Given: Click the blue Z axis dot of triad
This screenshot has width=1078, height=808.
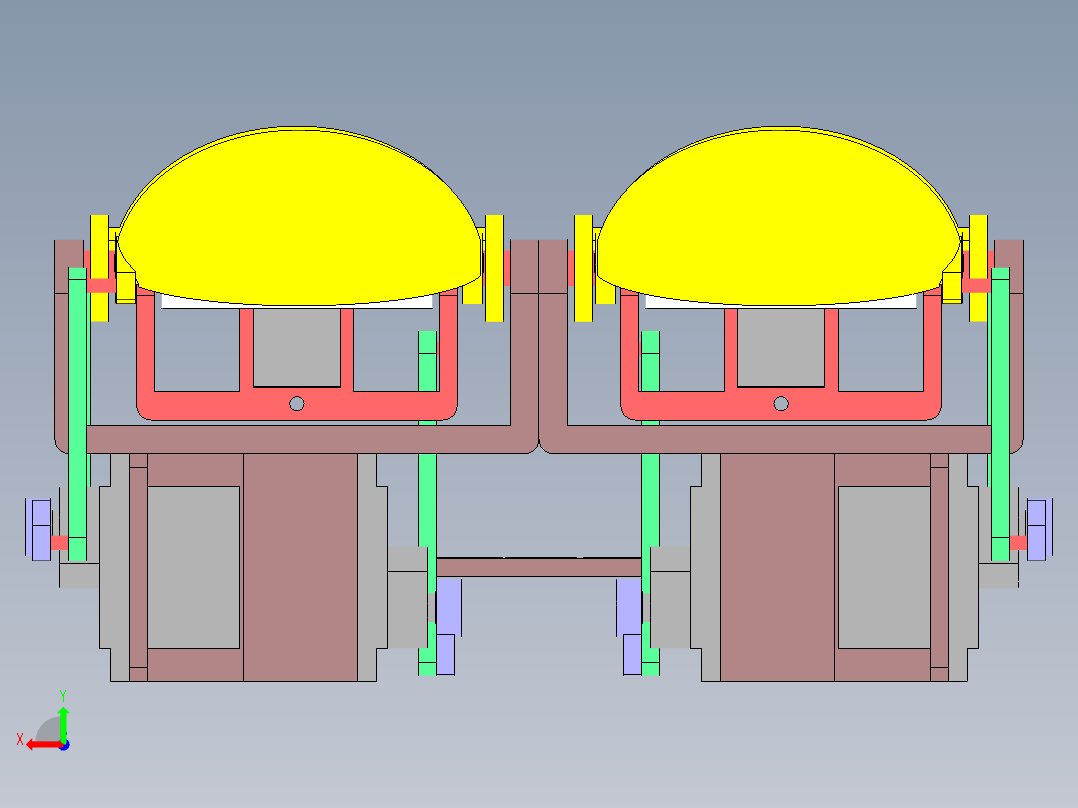Looking at the screenshot, I should point(64,745).
